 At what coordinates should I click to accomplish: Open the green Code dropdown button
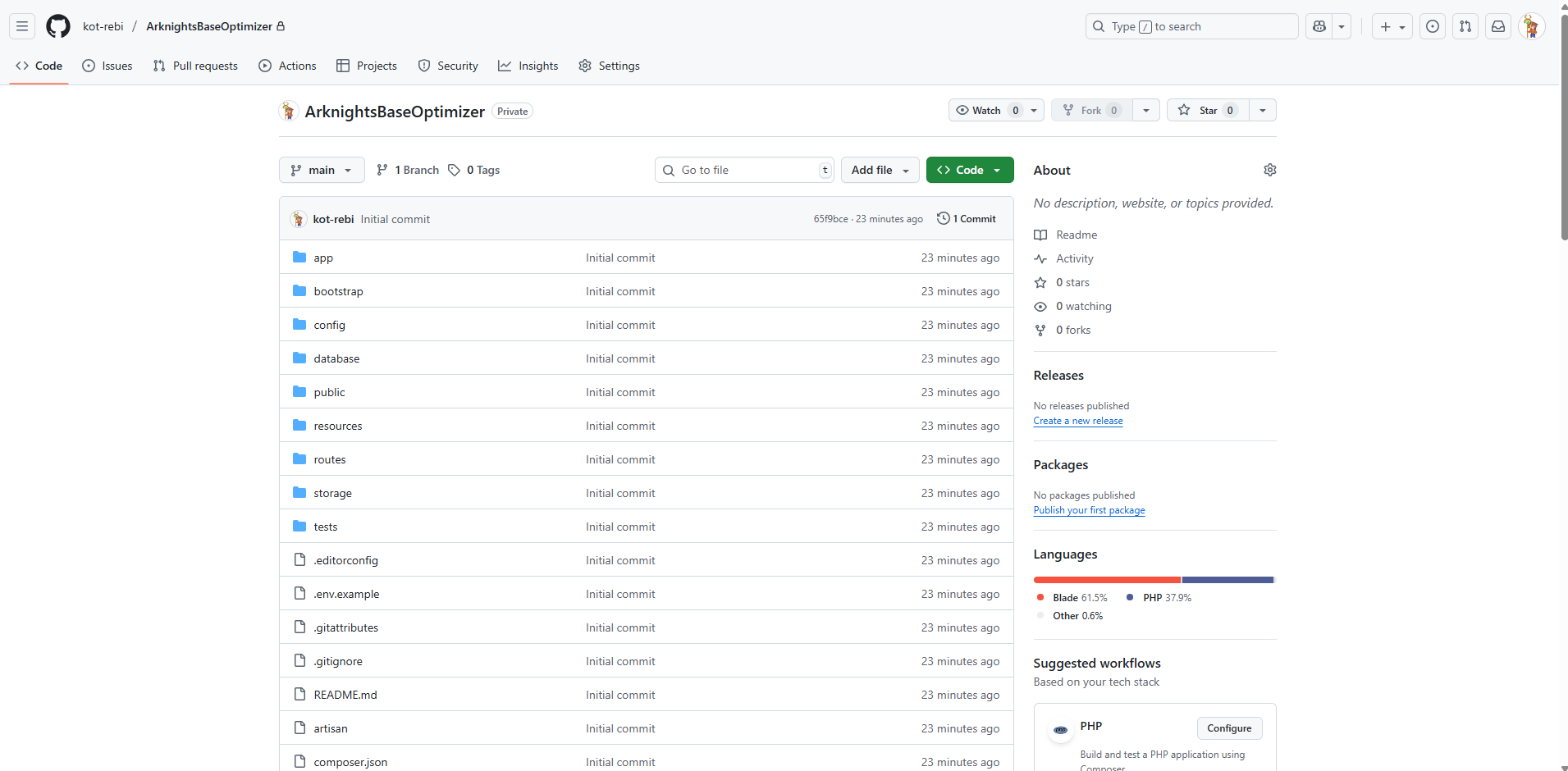tap(970, 170)
